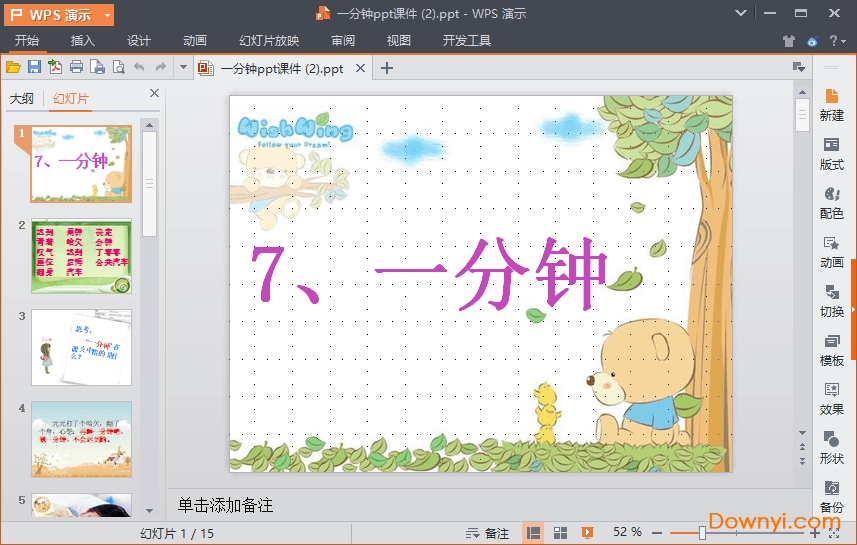Open the 动画 ribbon tab
857x545 pixels.
[x=195, y=40]
